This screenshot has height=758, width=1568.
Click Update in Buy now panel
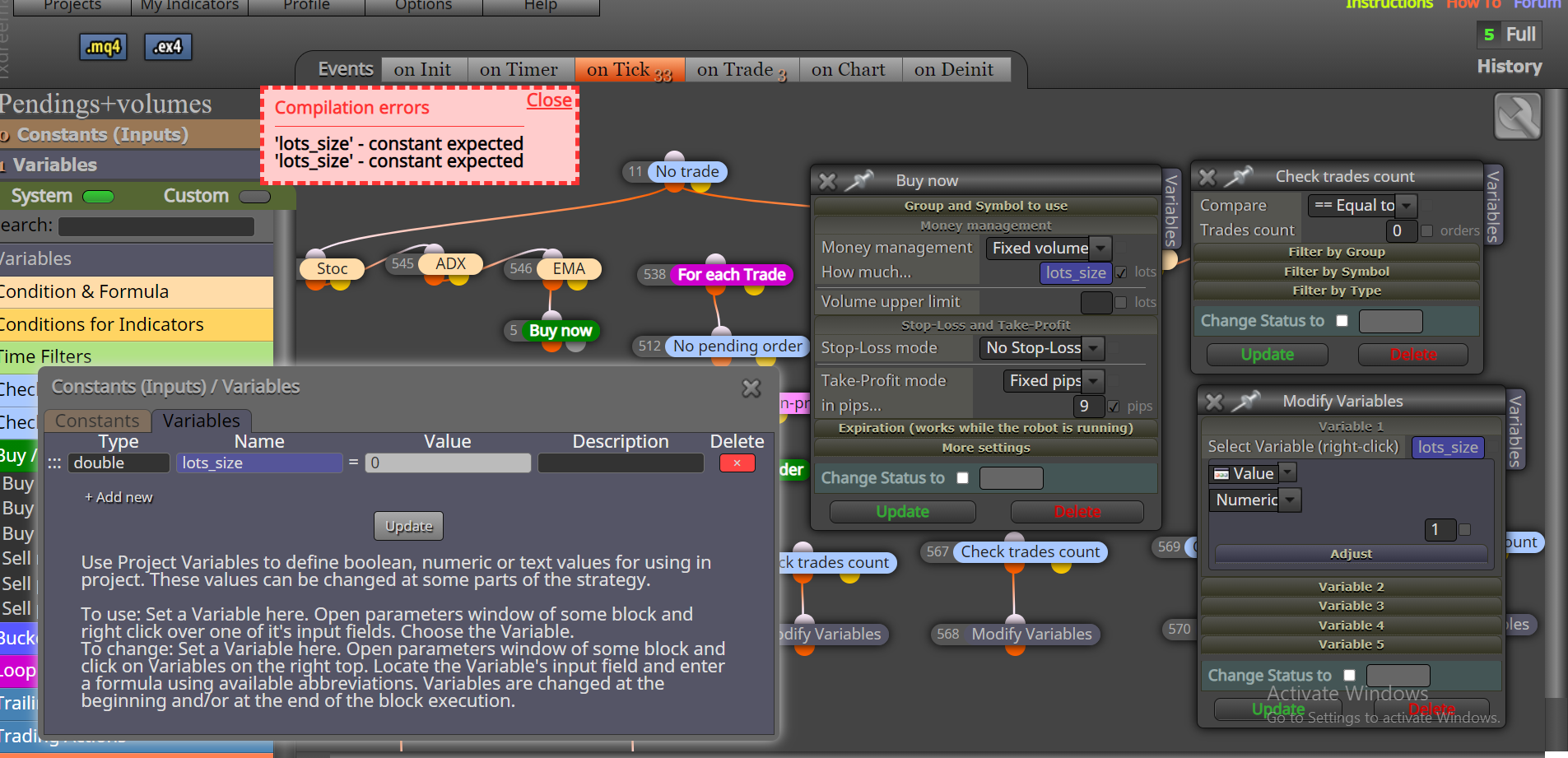click(903, 512)
